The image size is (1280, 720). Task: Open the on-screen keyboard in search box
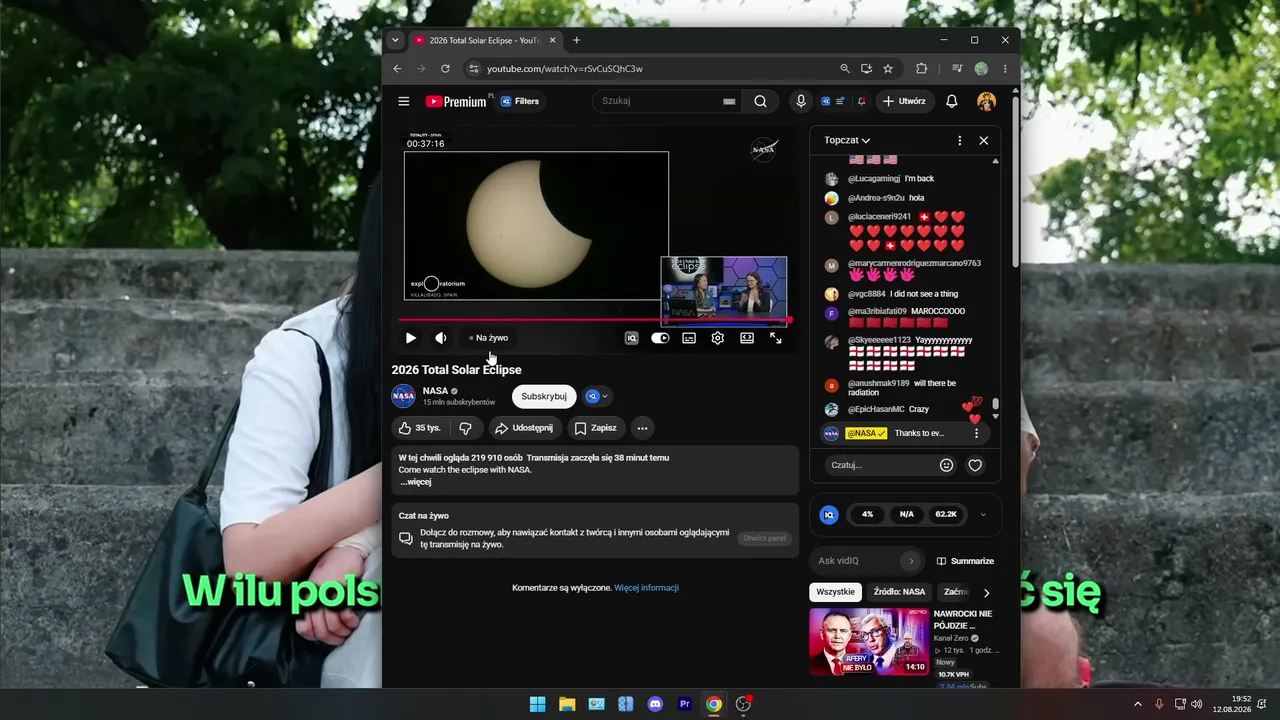pyautogui.click(x=729, y=101)
